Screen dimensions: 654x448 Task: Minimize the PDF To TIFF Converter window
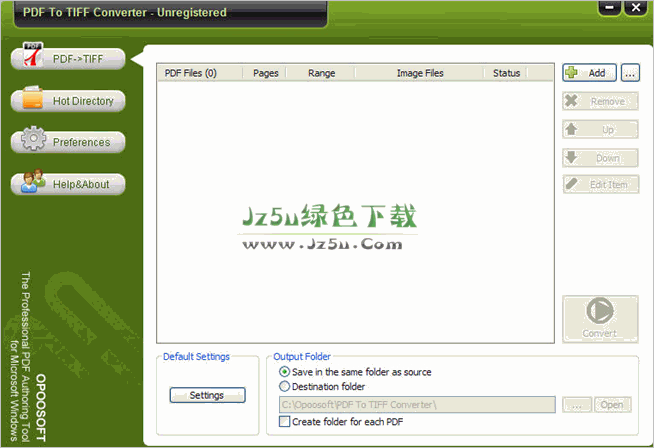point(610,8)
